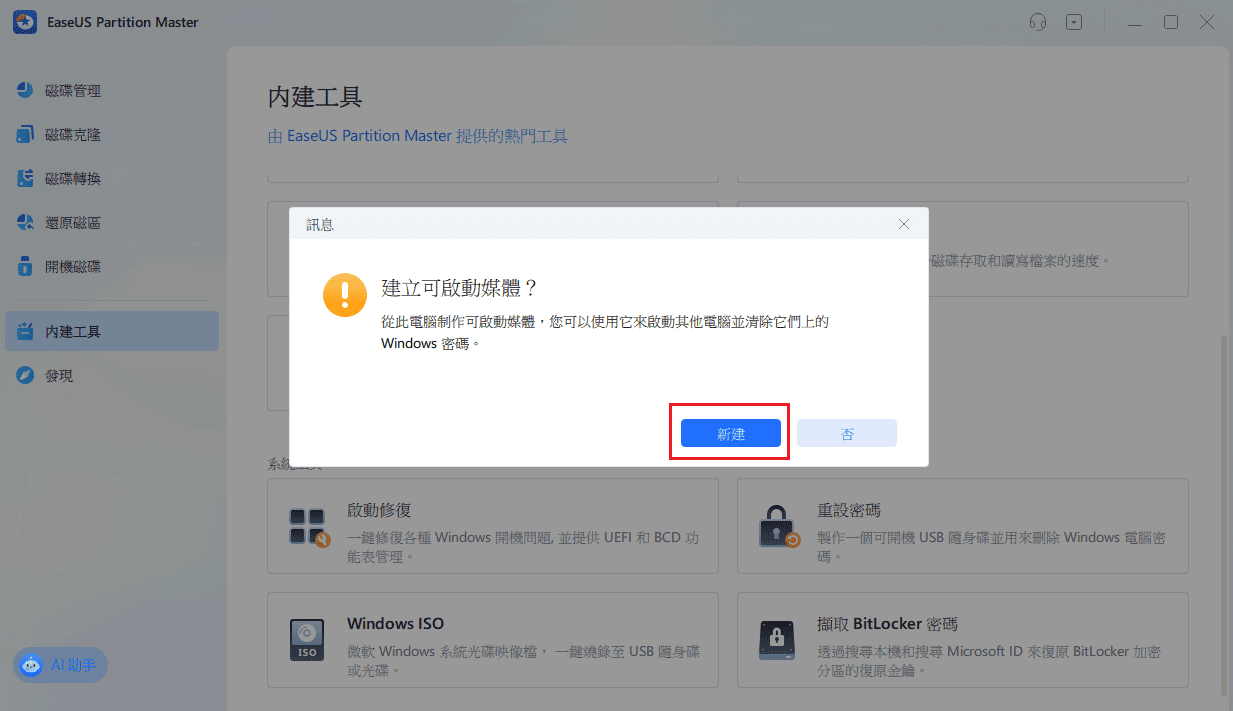The image size is (1233, 711).
Task: Close the 訊息 dialog with its X
Action: 903,224
